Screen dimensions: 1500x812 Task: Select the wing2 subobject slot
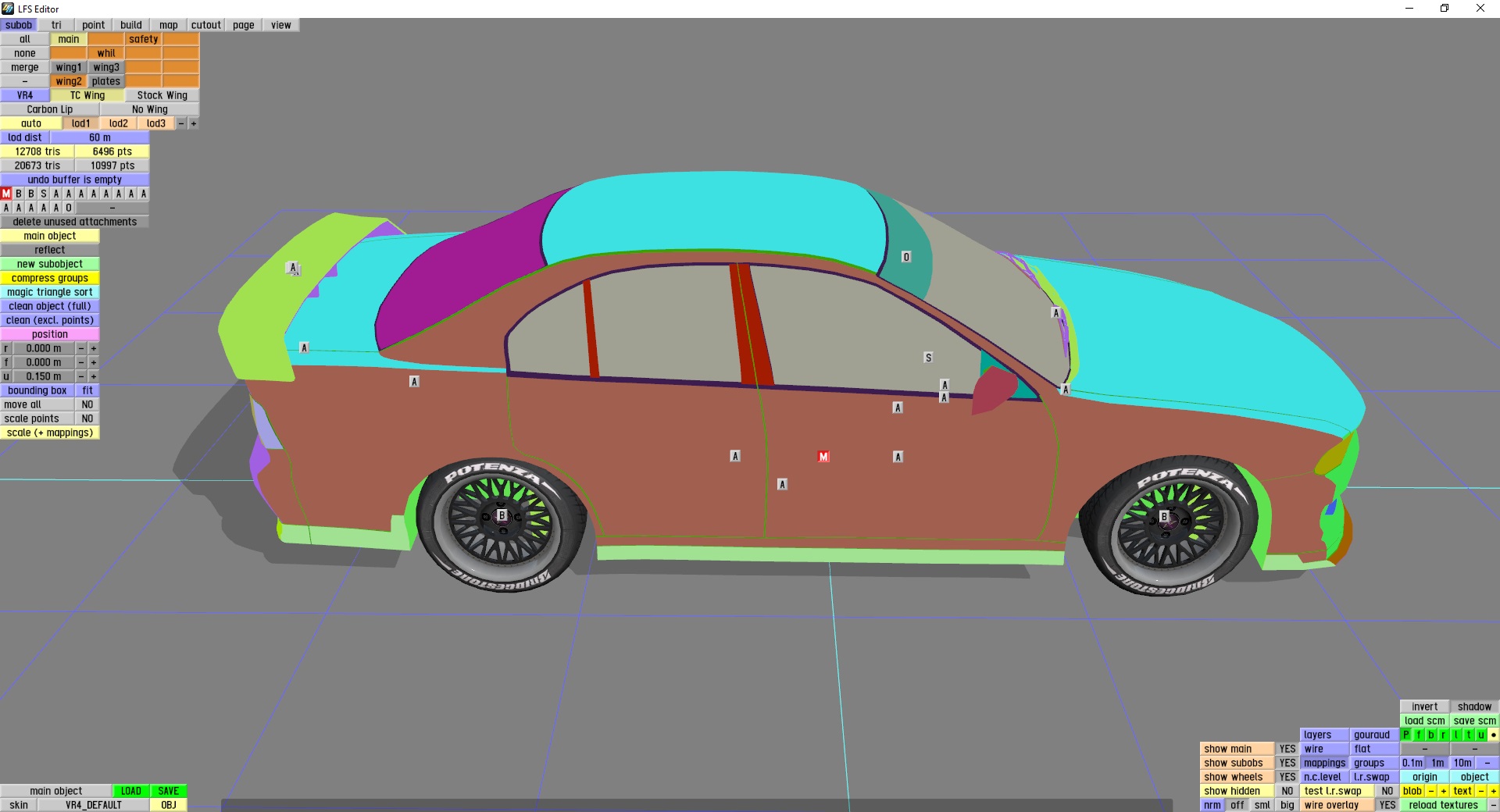[69, 81]
